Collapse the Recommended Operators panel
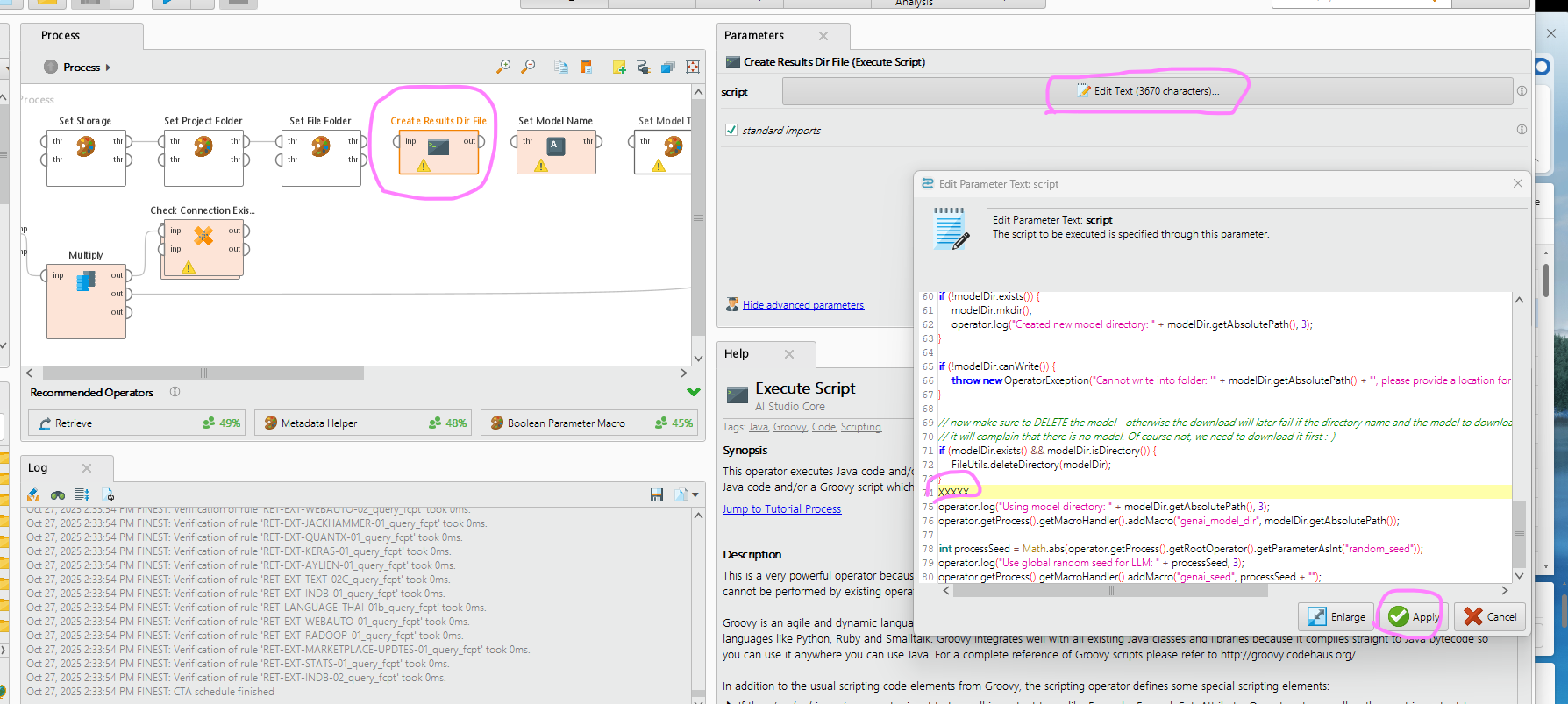The width and height of the screenshot is (1568, 704). point(693,392)
